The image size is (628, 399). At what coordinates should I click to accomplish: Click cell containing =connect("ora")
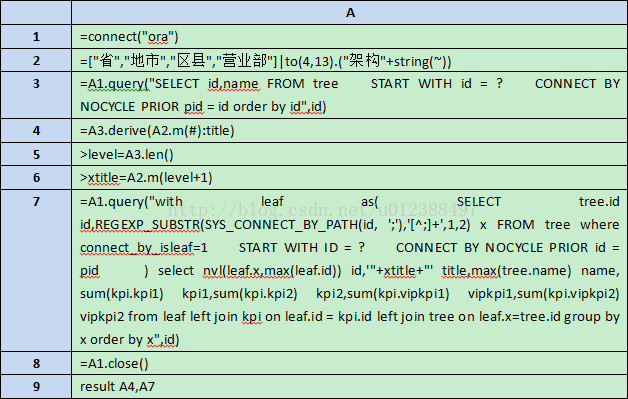click(350, 36)
